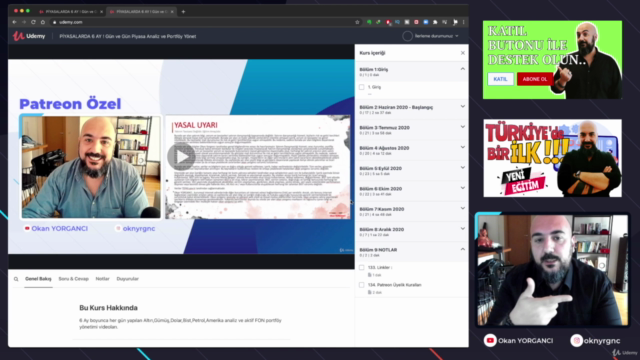Close the Kurs içeriği panel

(x=462, y=53)
